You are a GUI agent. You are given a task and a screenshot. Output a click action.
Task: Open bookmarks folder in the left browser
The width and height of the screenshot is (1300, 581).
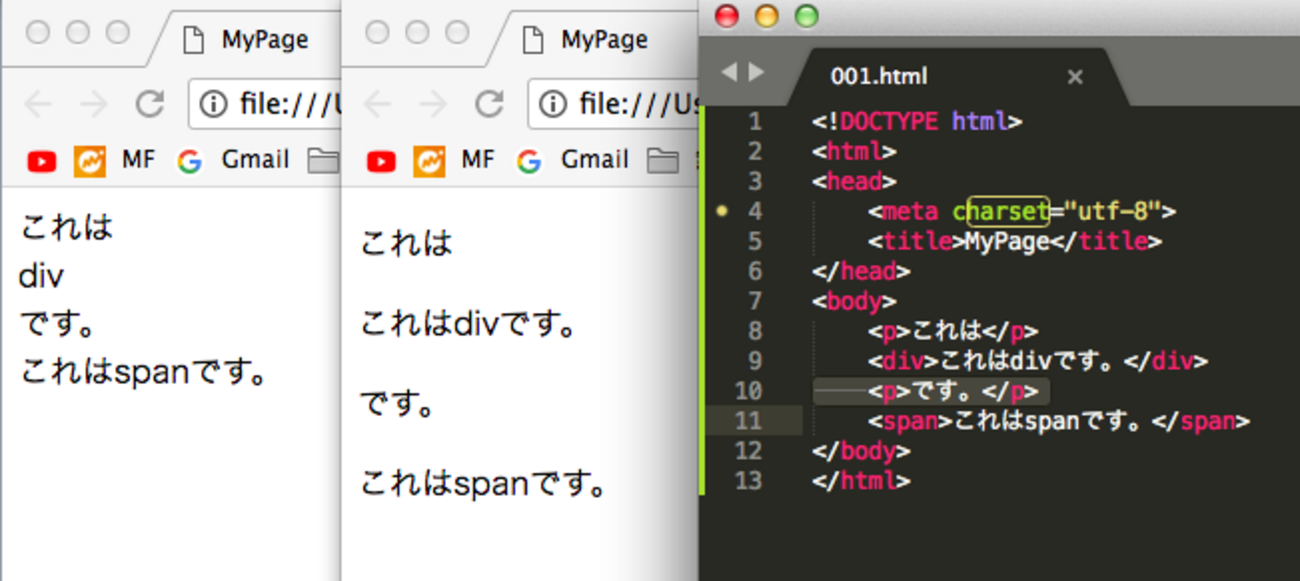tap(322, 161)
